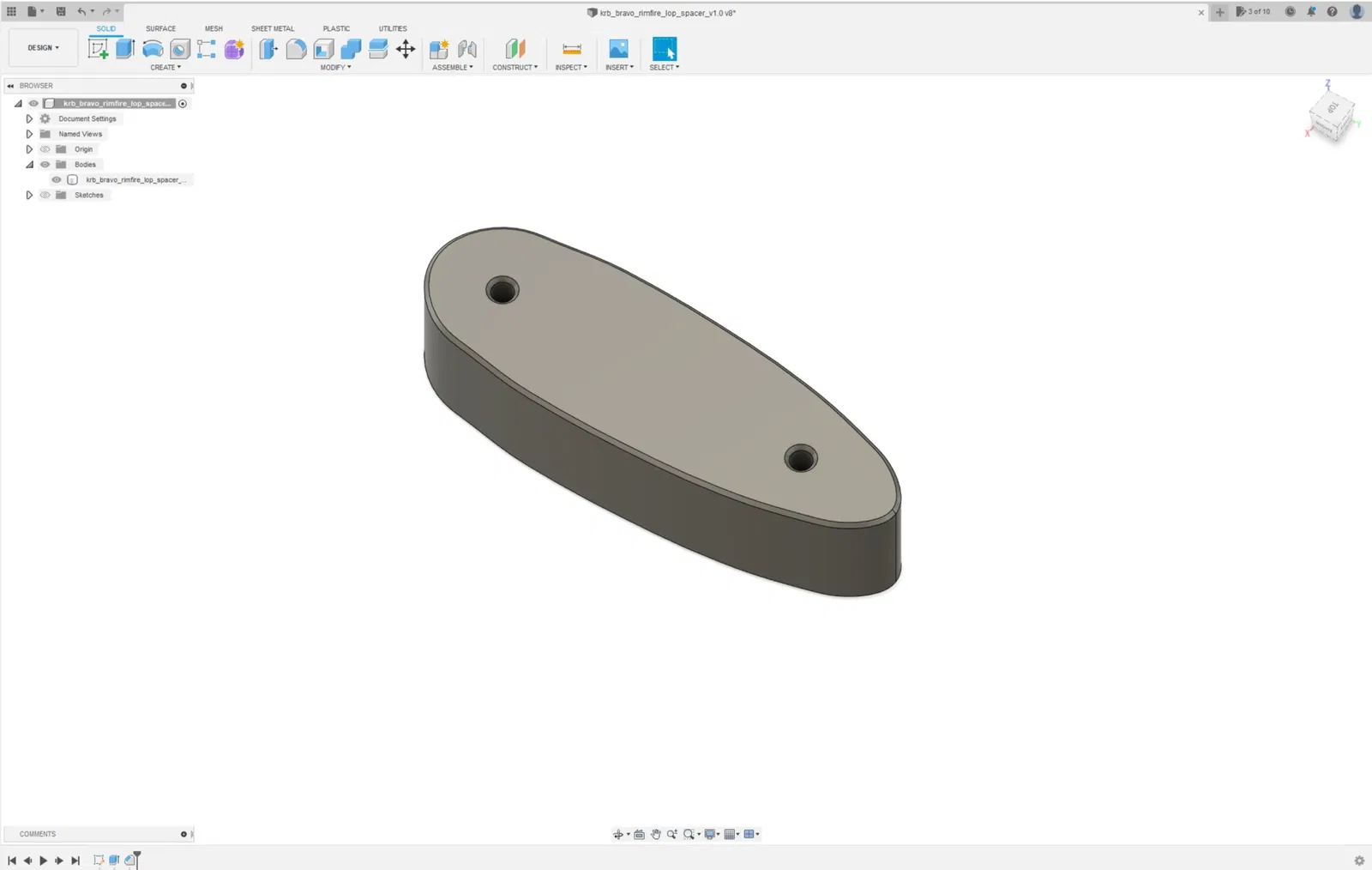Open the DESIGN workspace dropdown

tap(43, 48)
